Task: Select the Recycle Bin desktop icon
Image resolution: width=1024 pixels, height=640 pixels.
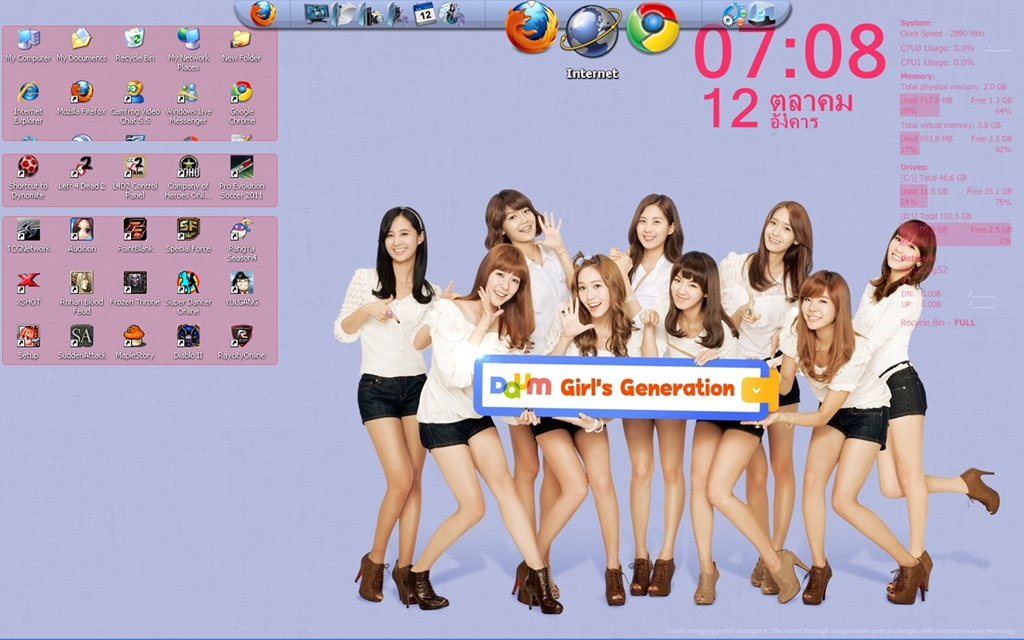Action: 135,44
